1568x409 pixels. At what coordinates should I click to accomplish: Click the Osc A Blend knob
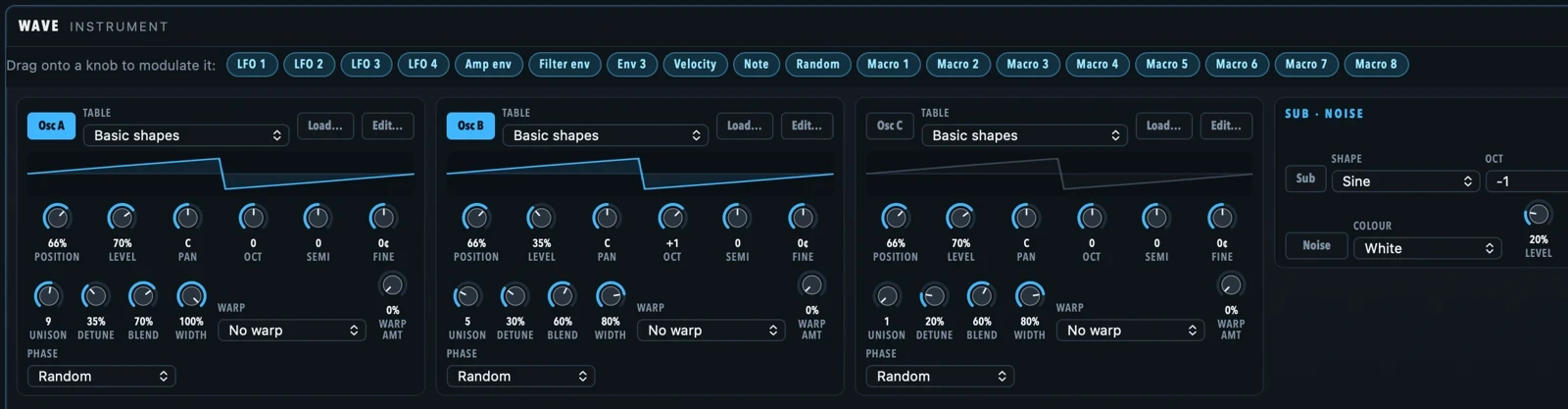[143, 295]
